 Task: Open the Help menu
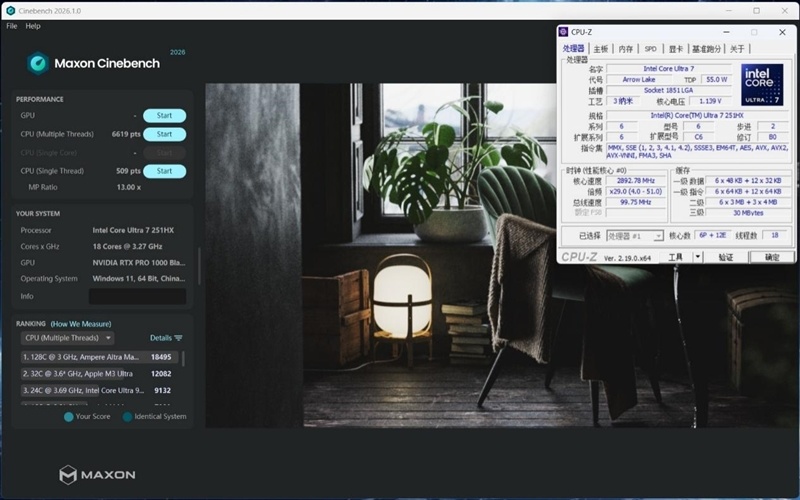33,26
